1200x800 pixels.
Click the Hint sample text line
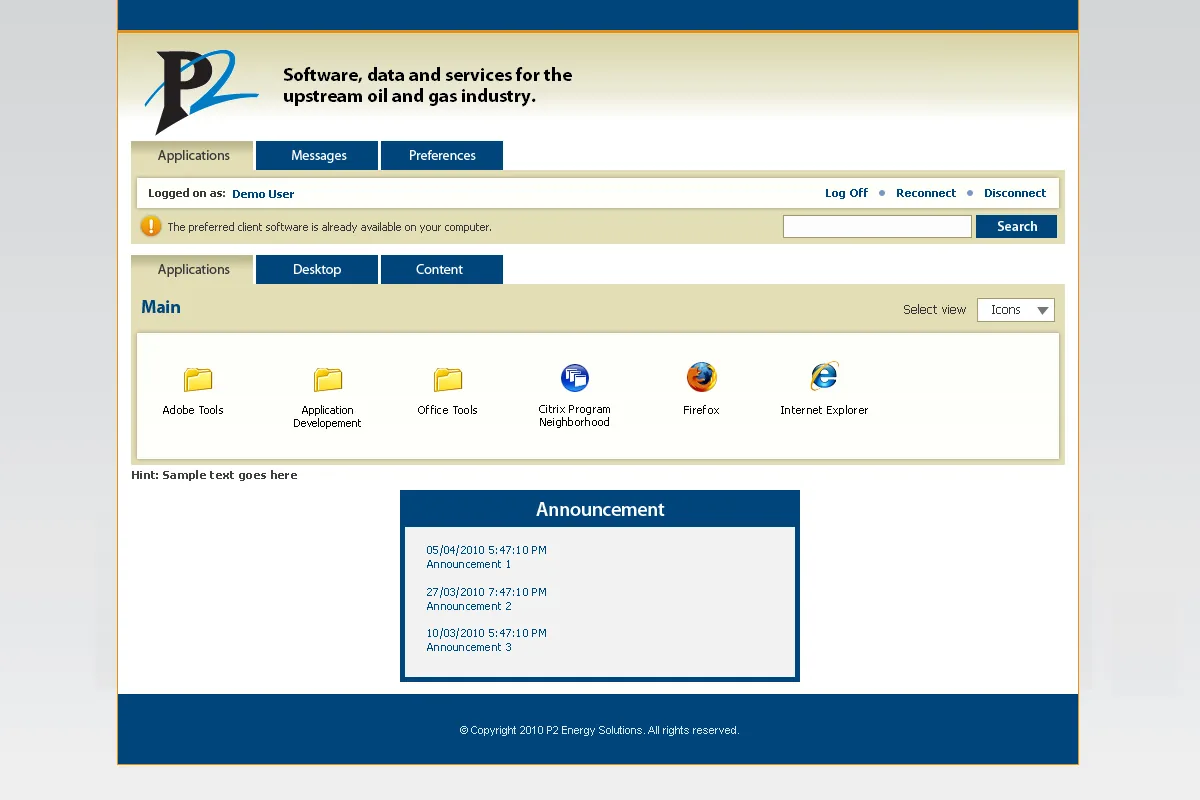point(214,475)
